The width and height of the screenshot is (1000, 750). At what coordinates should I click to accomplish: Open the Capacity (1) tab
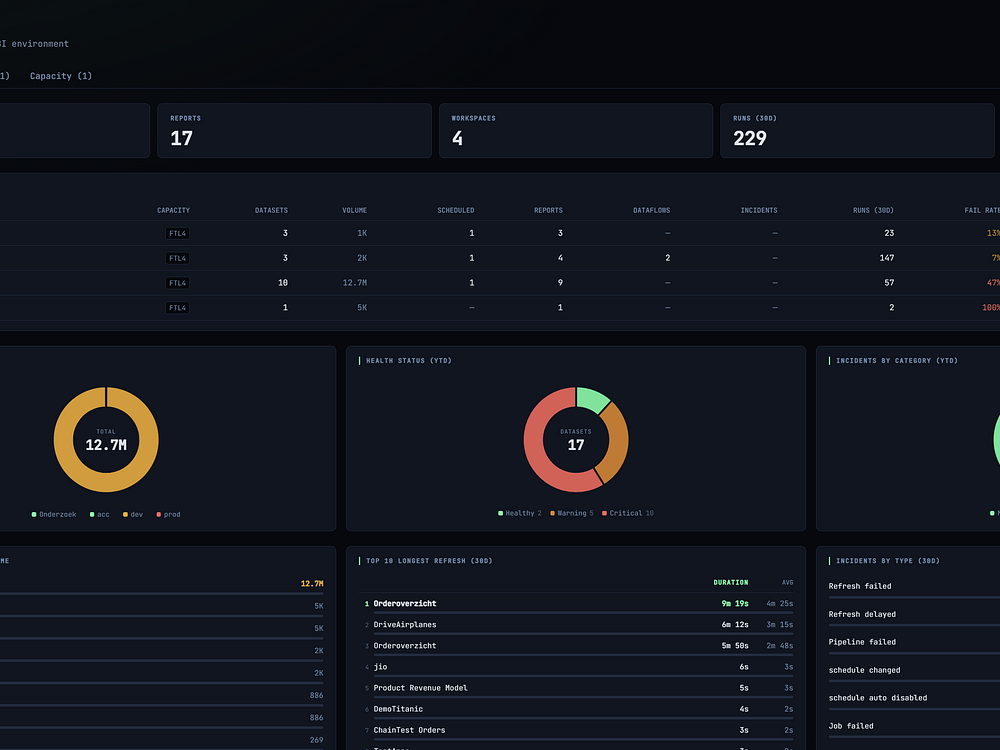(61, 76)
